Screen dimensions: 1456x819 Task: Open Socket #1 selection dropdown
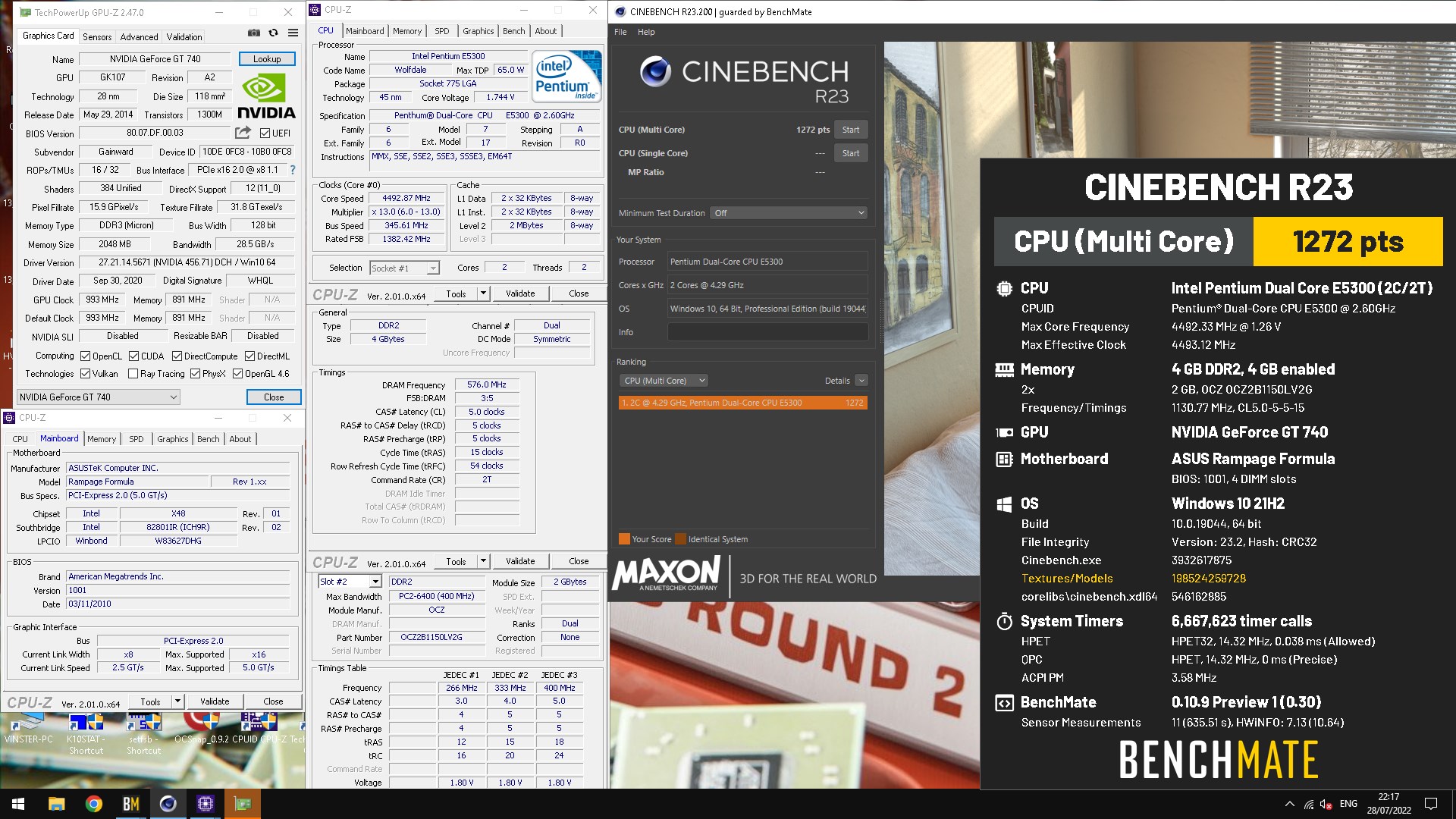click(x=404, y=268)
